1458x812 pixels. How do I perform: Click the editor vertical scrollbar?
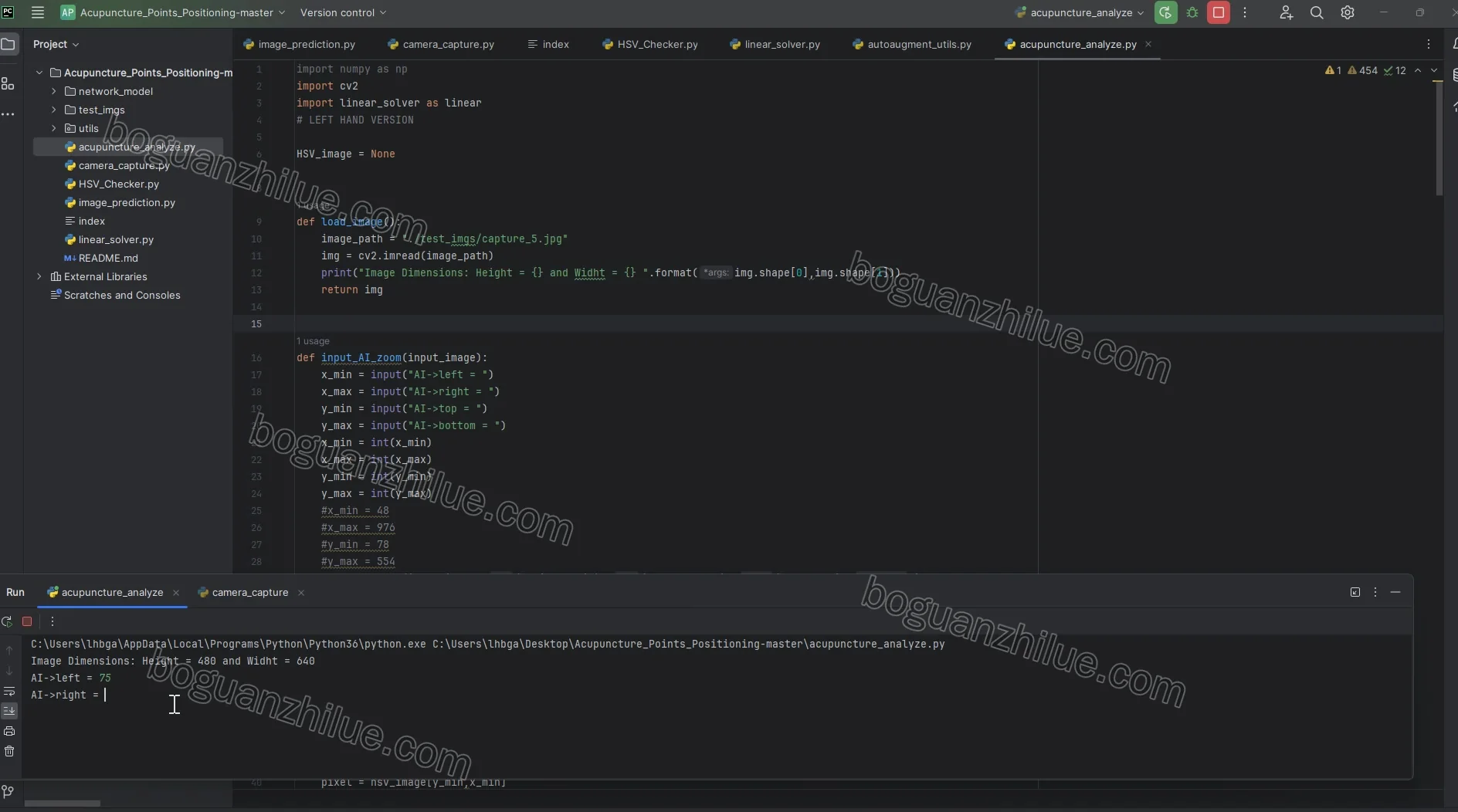pyautogui.click(x=1439, y=137)
